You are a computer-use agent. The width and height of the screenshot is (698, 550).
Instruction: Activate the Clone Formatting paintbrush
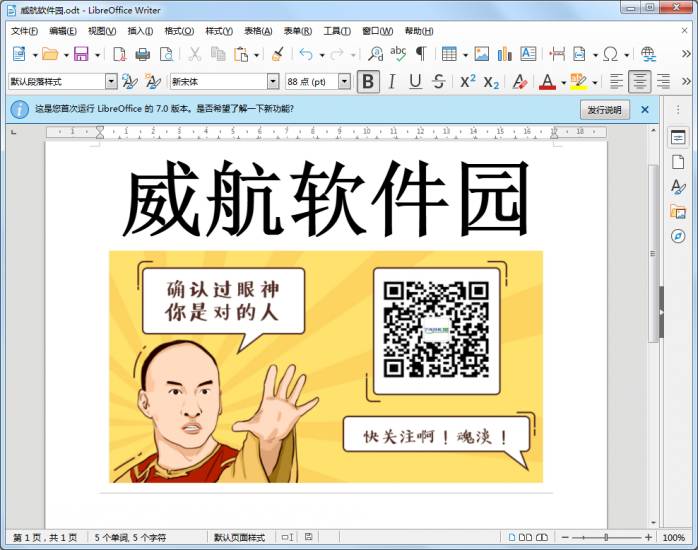click(x=278, y=54)
